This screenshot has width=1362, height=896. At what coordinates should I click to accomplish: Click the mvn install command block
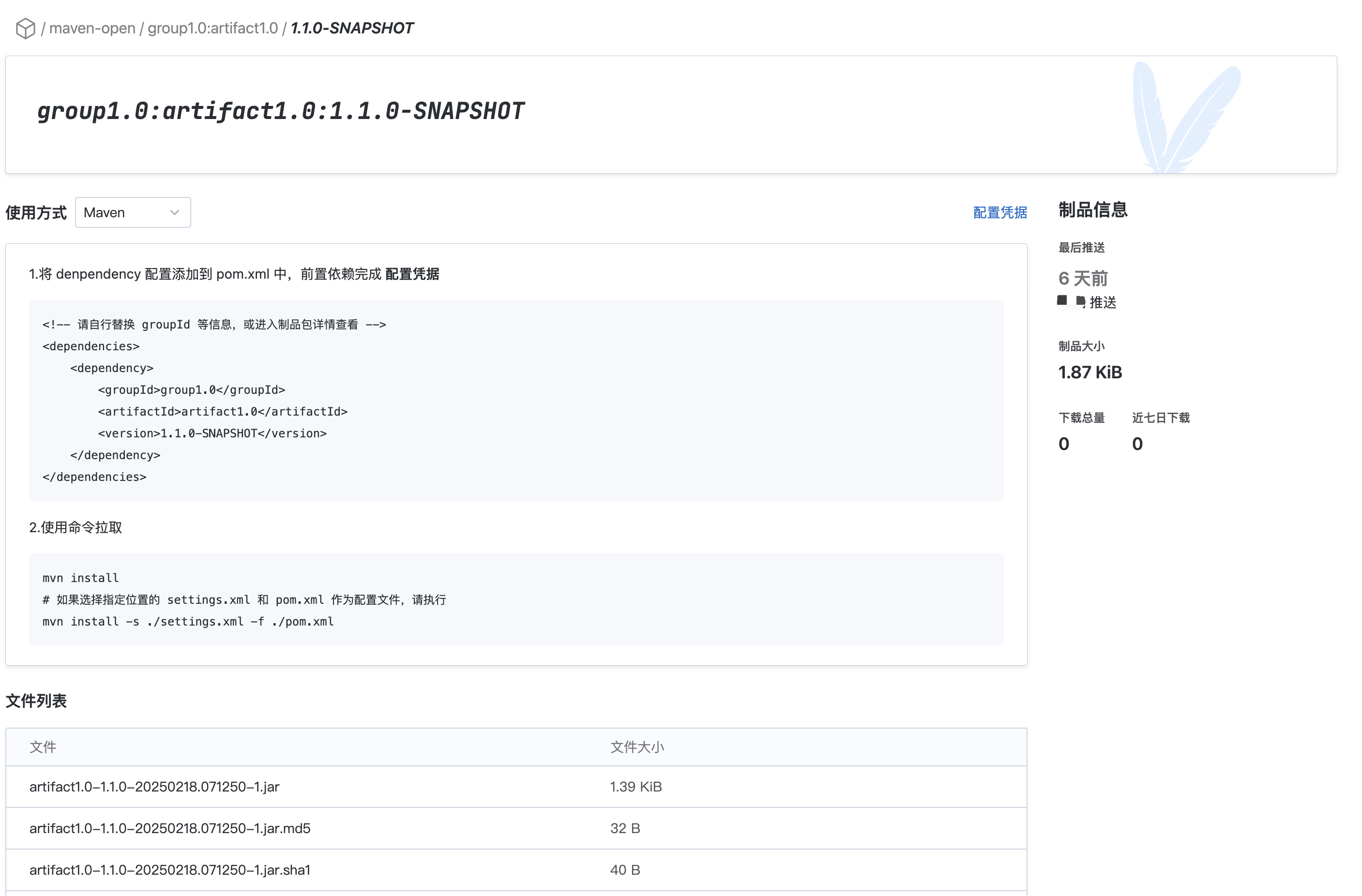pyautogui.click(x=515, y=599)
